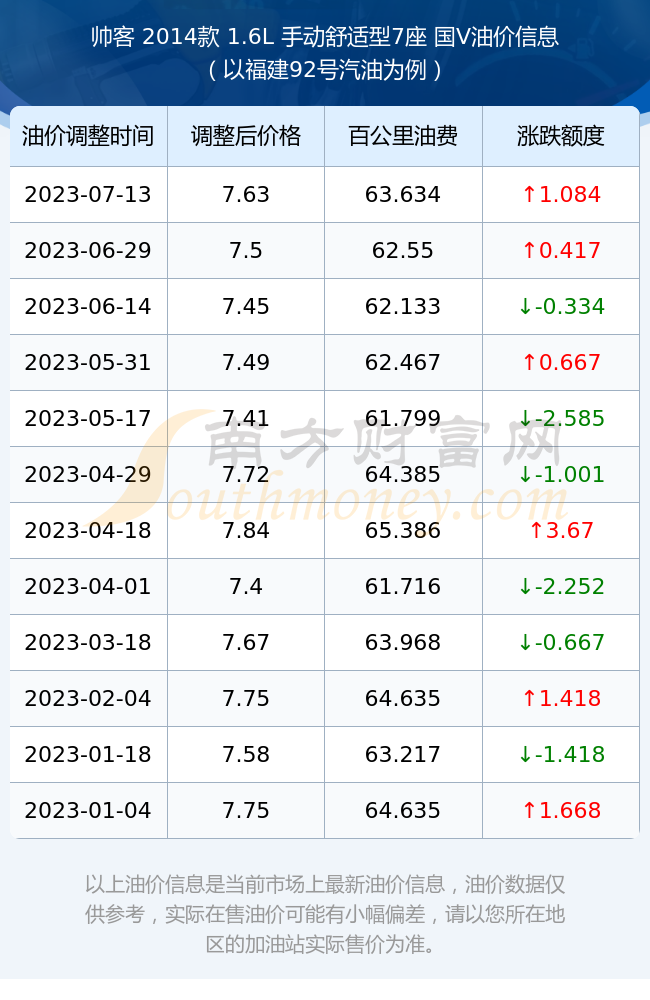Viewport: 650px width, 1000px height.
Task: Click the 百公里油费 column header
Action: click(x=403, y=136)
